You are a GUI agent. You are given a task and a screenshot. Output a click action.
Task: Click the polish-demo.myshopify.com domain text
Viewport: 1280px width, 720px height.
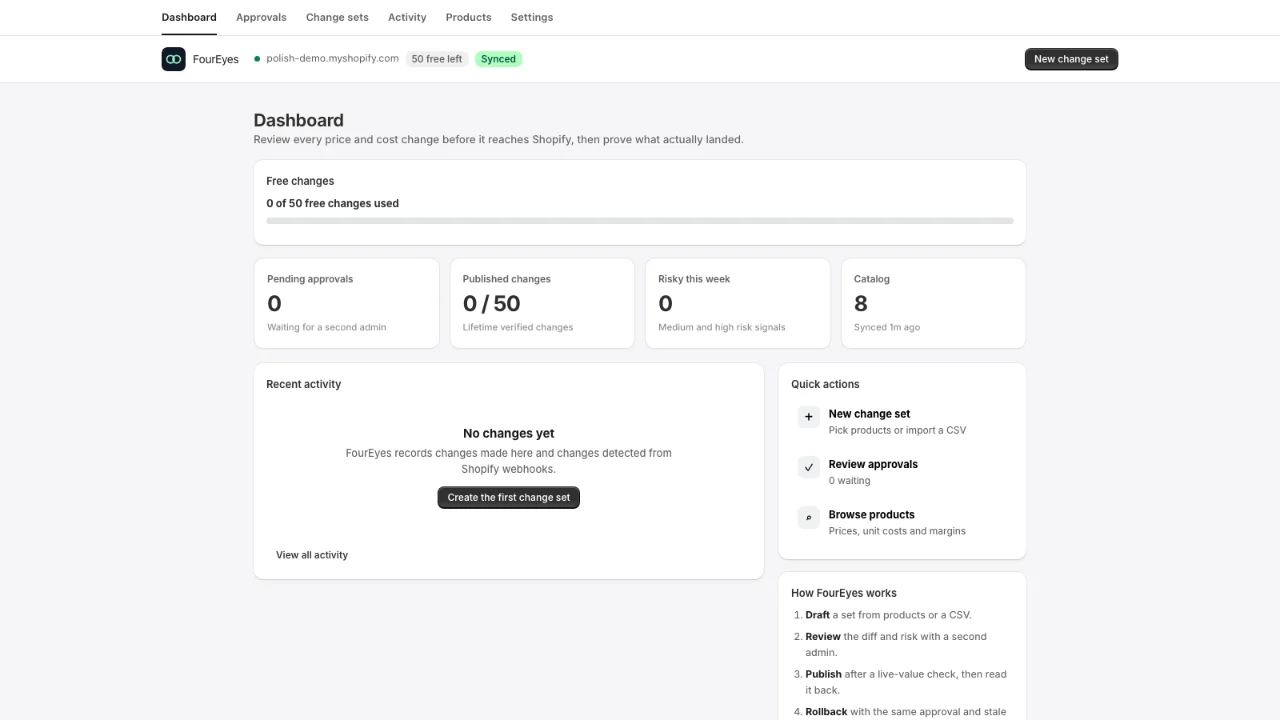(333, 59)
